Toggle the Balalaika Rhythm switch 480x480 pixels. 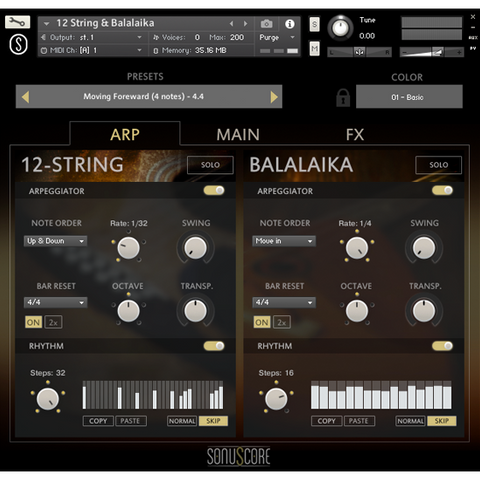pos(442,346)
